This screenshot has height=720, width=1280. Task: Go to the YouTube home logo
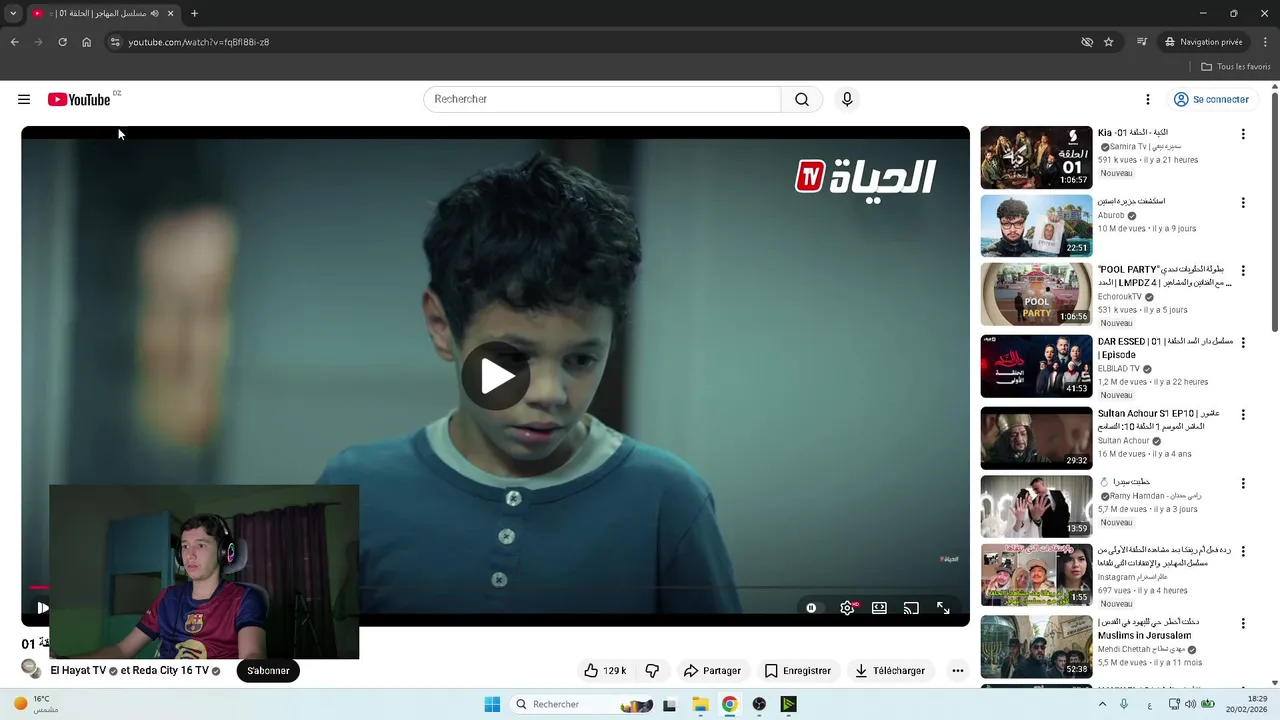[79, 99]
